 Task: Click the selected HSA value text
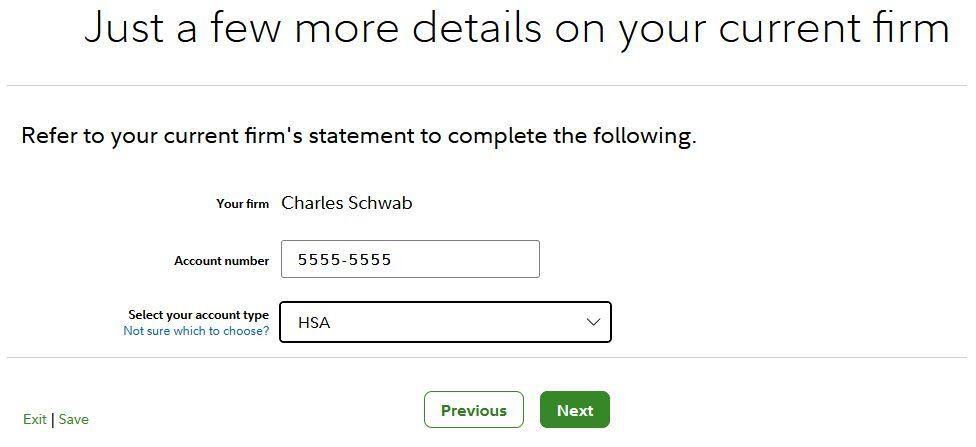(314, 323)
